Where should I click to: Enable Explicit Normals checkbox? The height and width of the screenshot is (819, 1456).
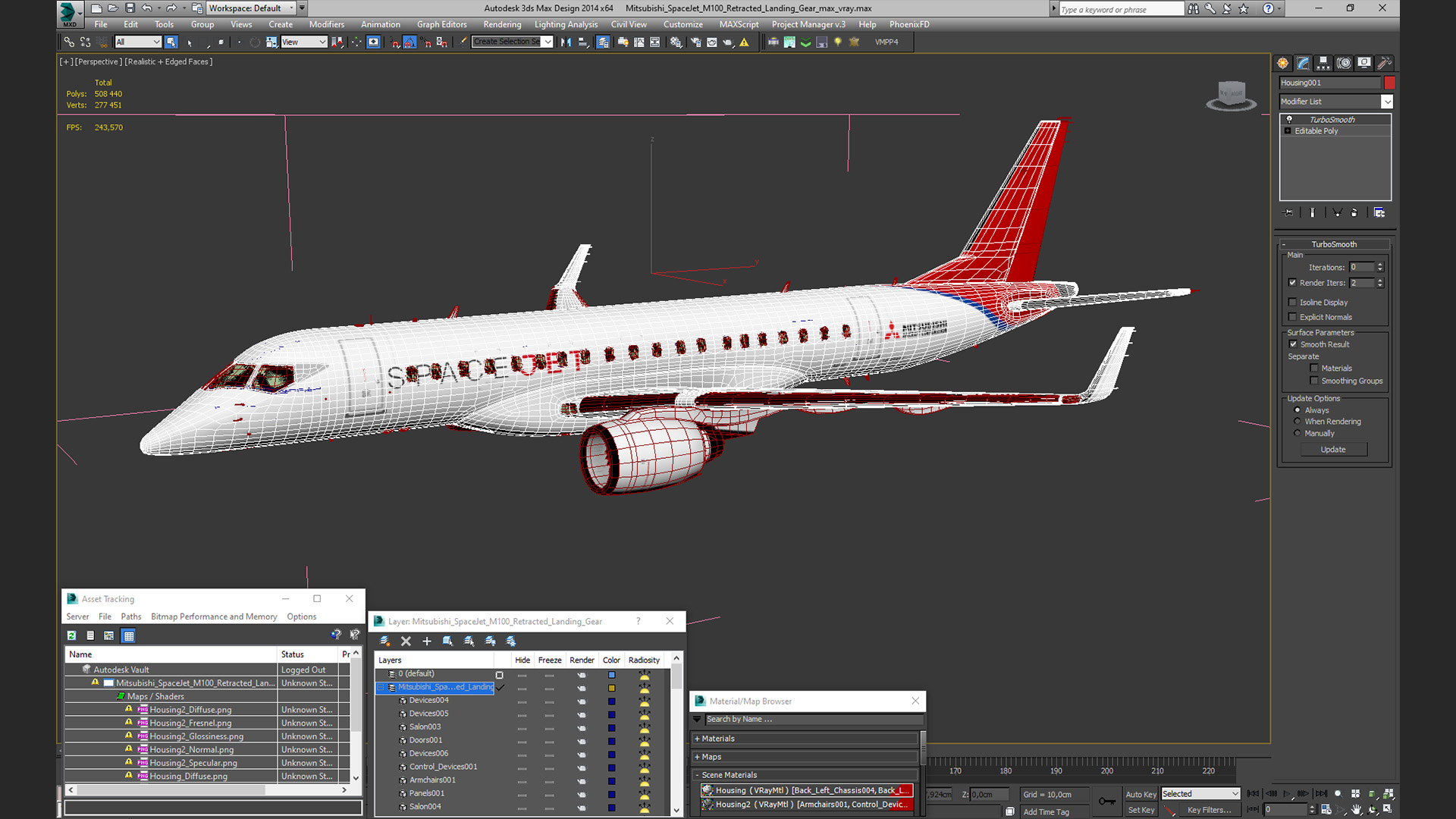coord(1292,318)
